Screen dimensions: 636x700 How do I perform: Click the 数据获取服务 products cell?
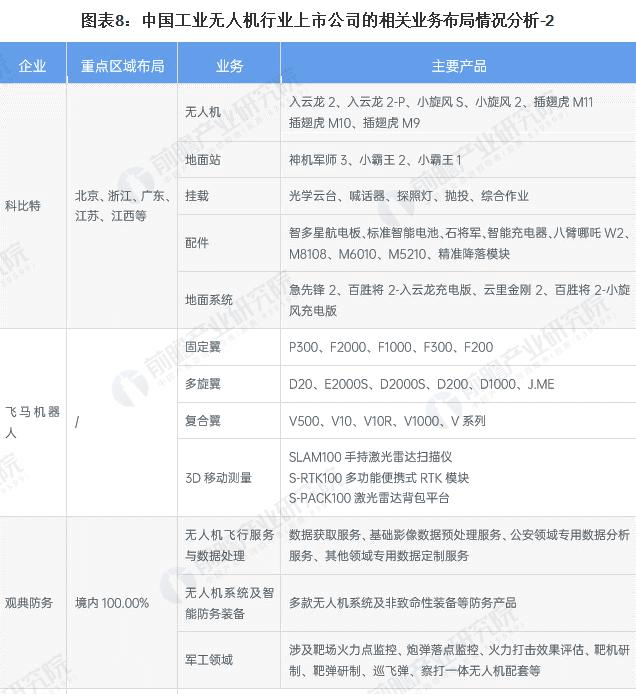point(458,545)
